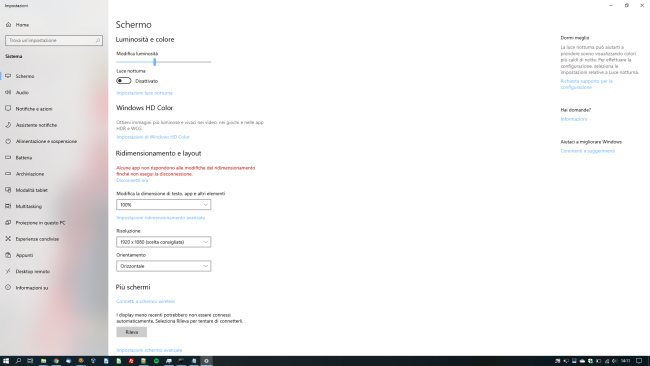Click Connetti a schermo wireless link
This screenshot has width=650, height=366.
pyautogui.click(x=146, y=301)
